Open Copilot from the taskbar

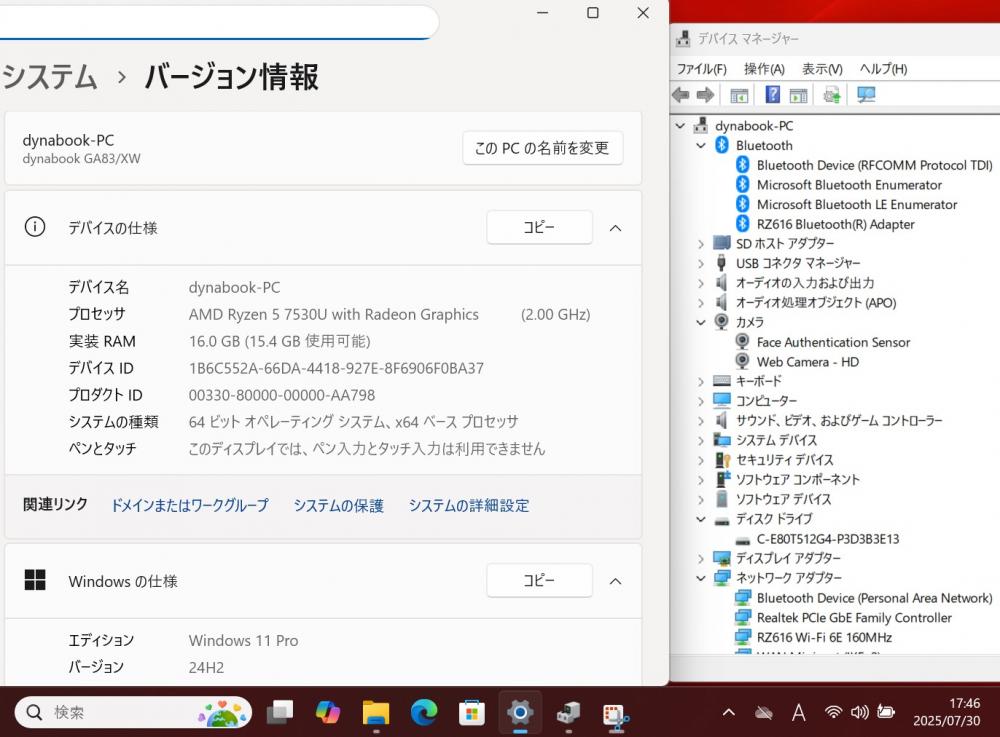(x=328, y=711)
